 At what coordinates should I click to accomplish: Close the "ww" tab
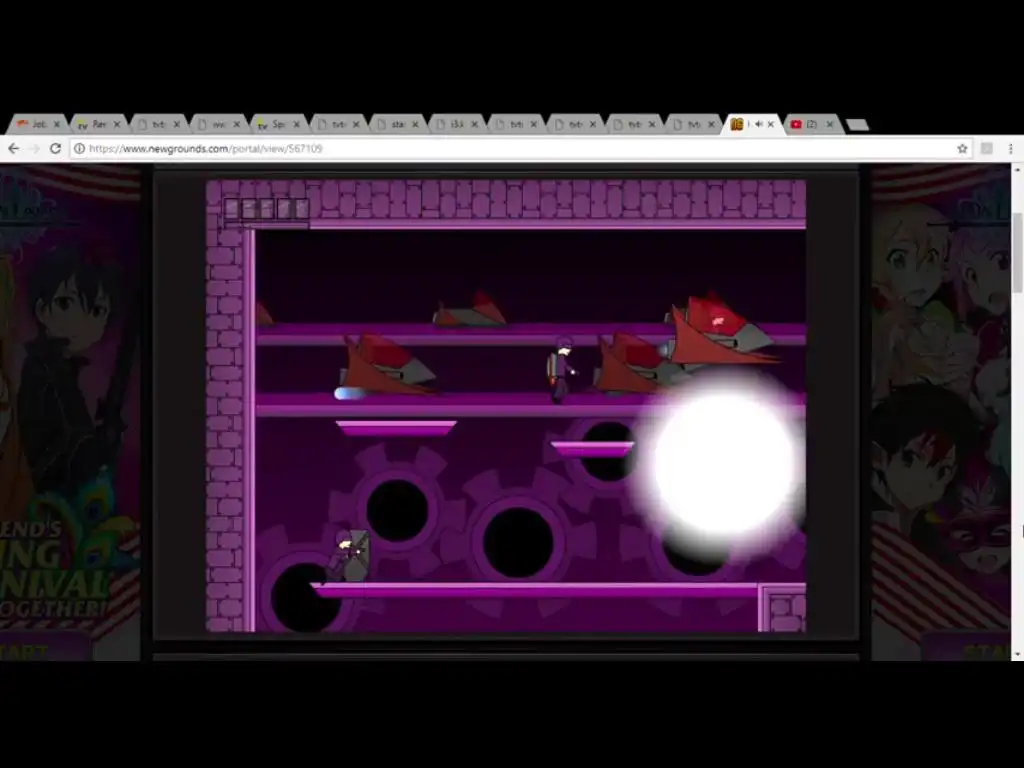pos(236,124)
